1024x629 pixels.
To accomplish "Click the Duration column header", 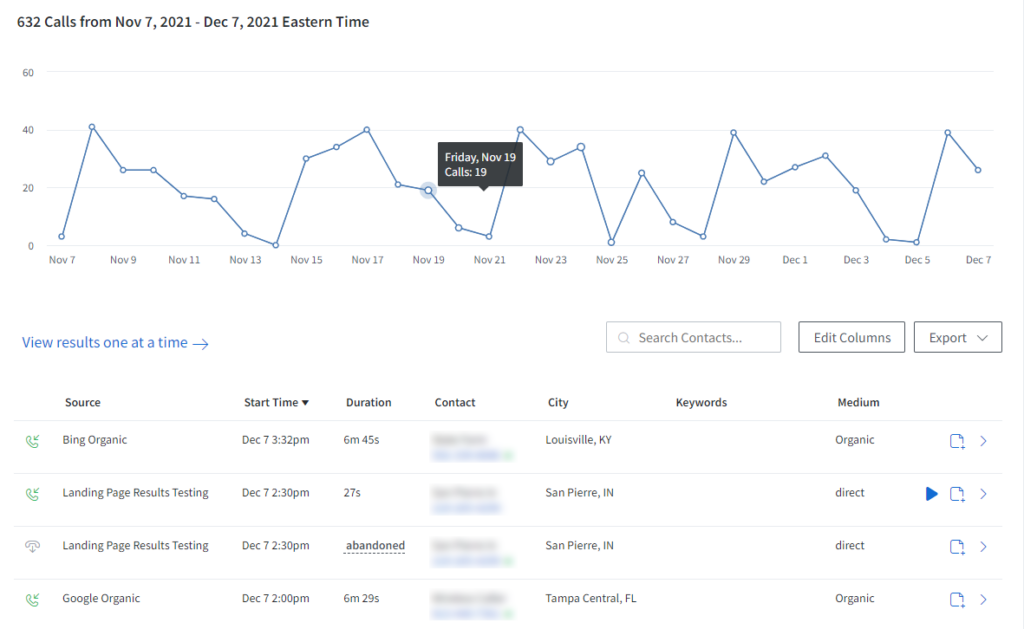I will coord(368,402).
